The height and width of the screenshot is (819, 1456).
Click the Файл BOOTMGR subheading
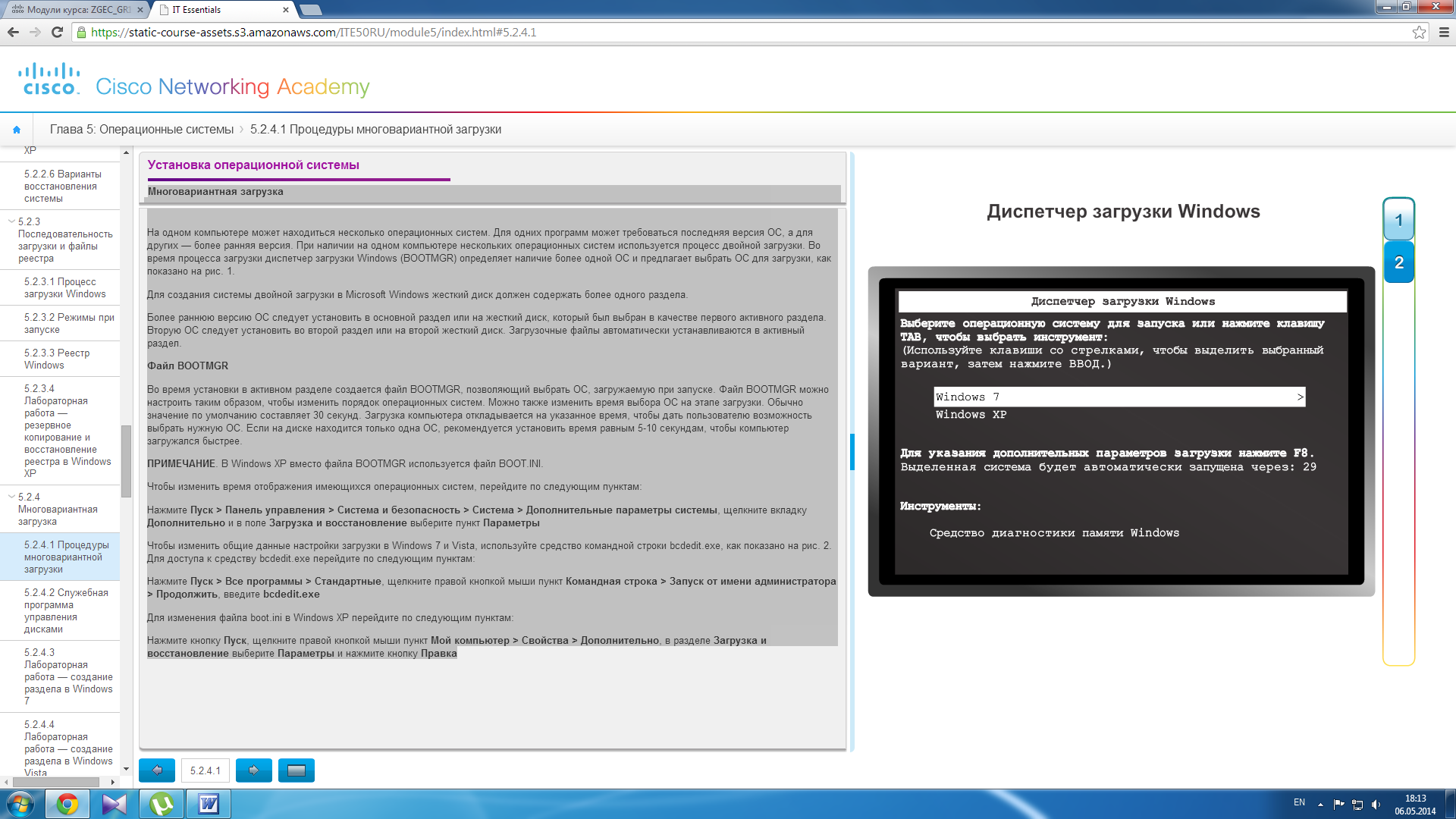(x=187, y=366)
